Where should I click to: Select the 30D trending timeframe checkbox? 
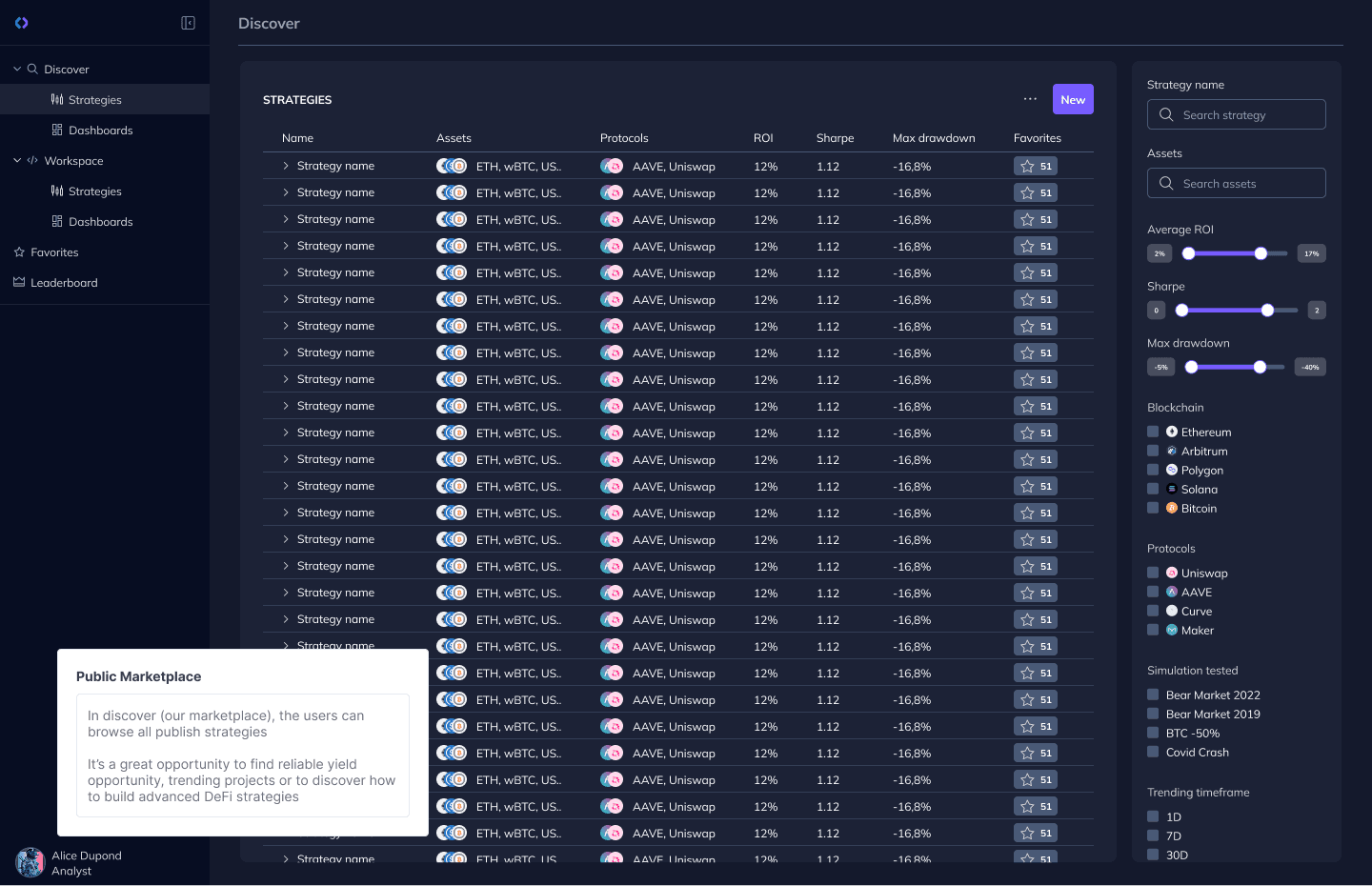(x=1153, y=855)
